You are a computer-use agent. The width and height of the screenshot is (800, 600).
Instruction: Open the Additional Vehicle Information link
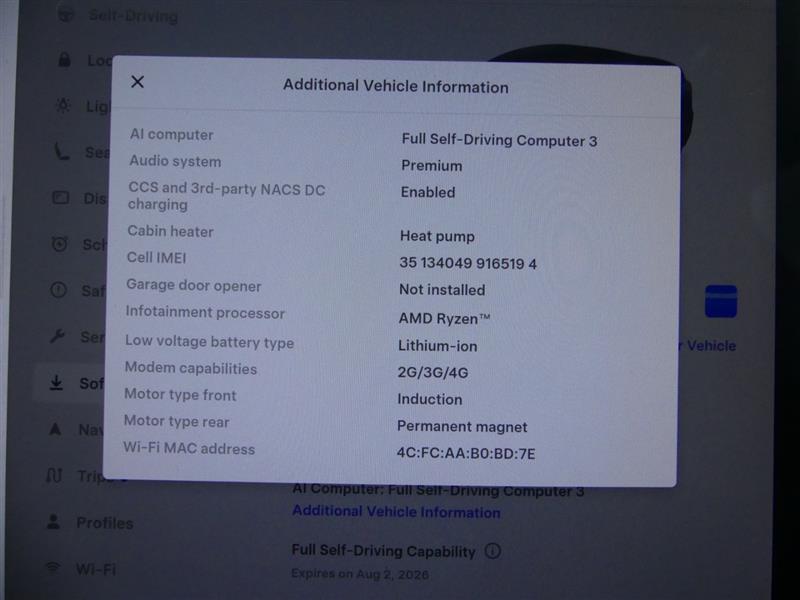click(396, 511)
